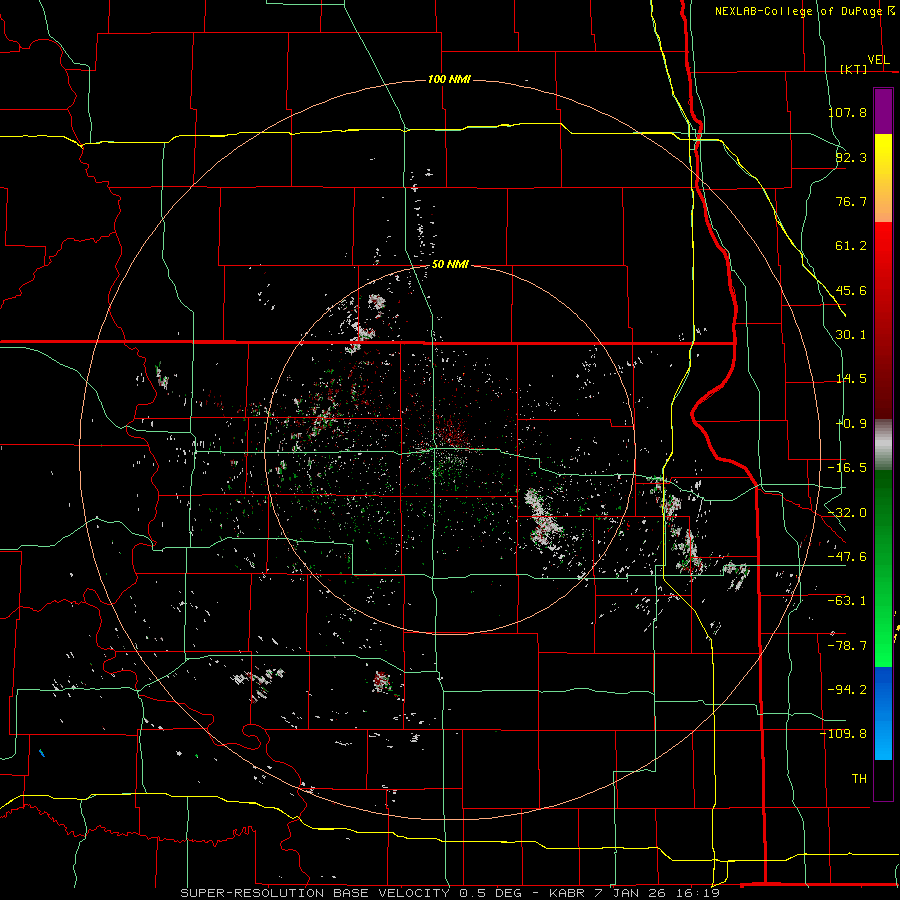Viewport: 900px width, 900px height.
Task: Select the -78.7 velocity scale value
Action: coord(847,646)
